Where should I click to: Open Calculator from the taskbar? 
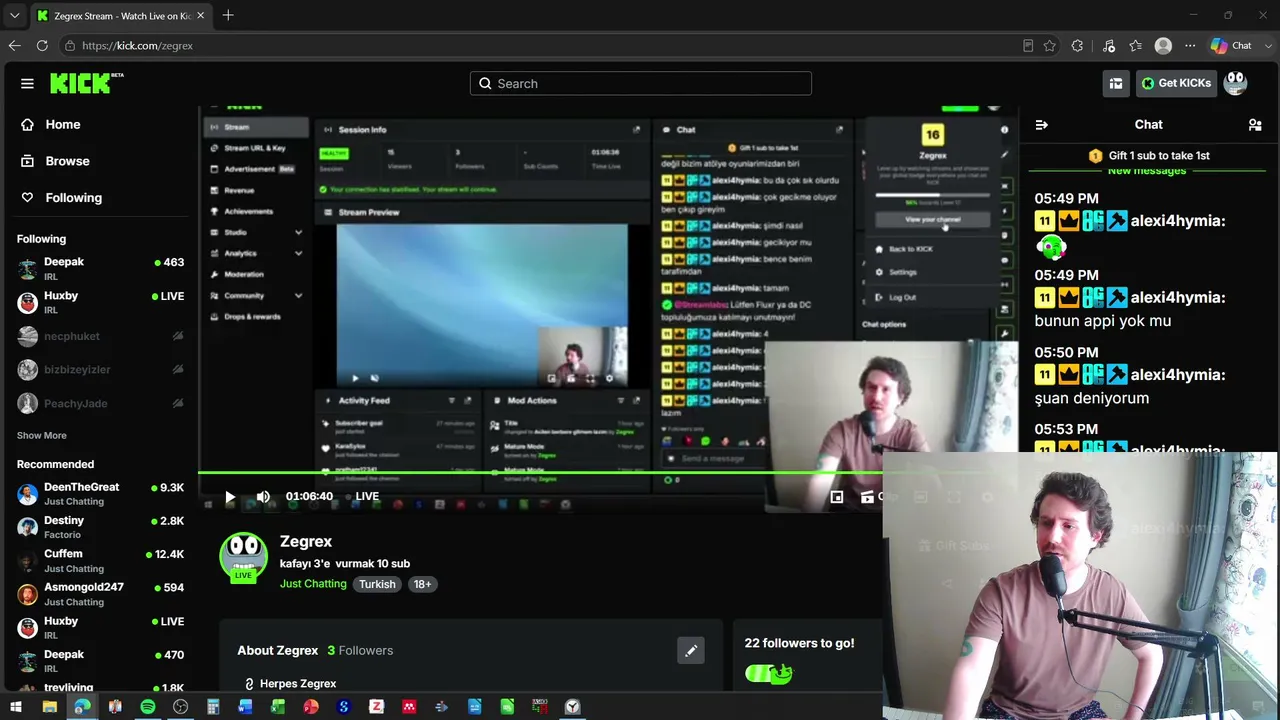213,707
